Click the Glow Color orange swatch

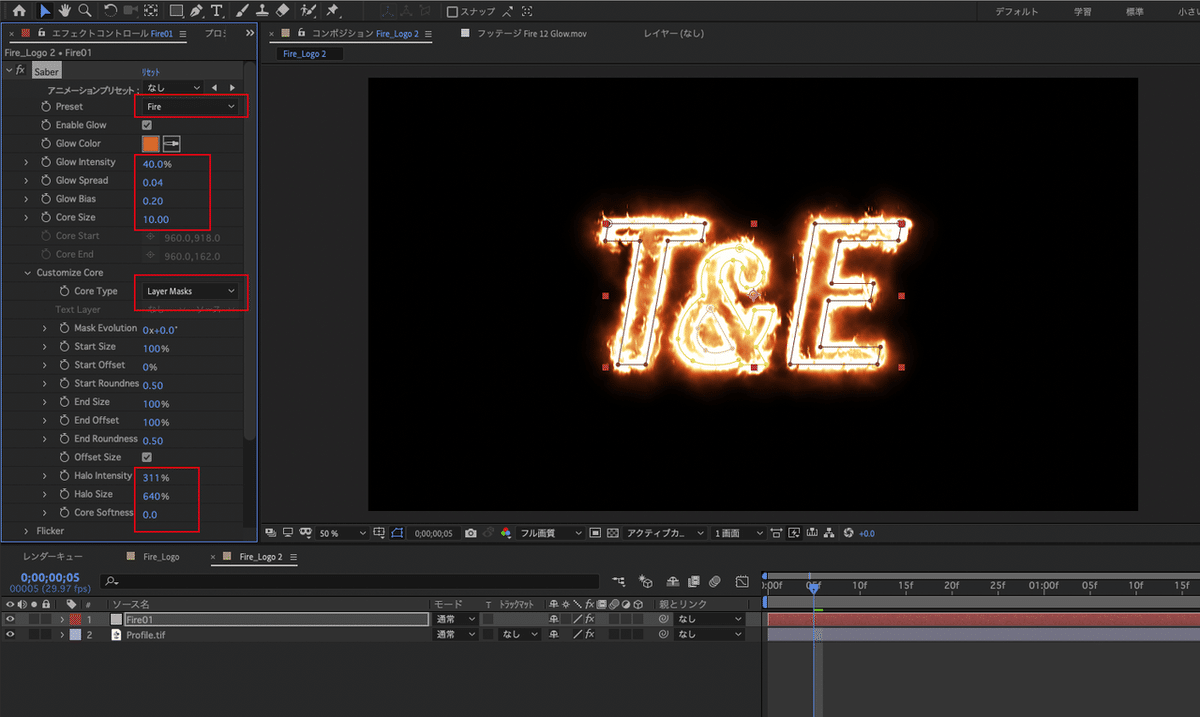click(150, 144)
